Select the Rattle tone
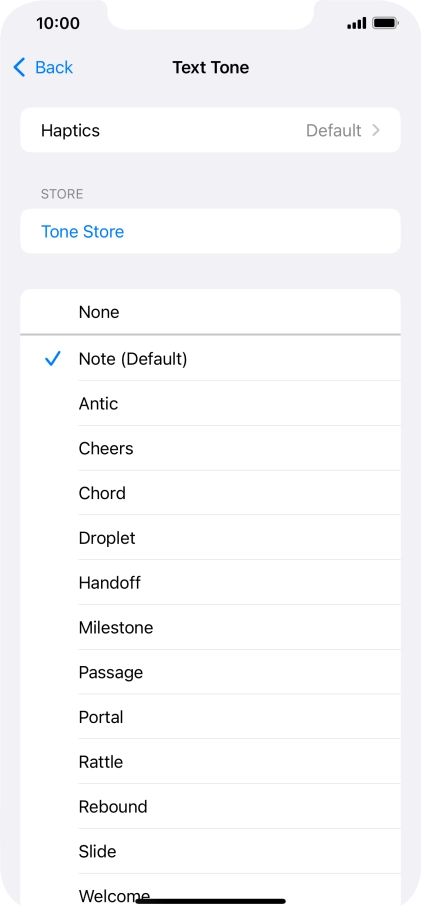The width and height of the screenshot is (421, 912). (x=210, y=762)
